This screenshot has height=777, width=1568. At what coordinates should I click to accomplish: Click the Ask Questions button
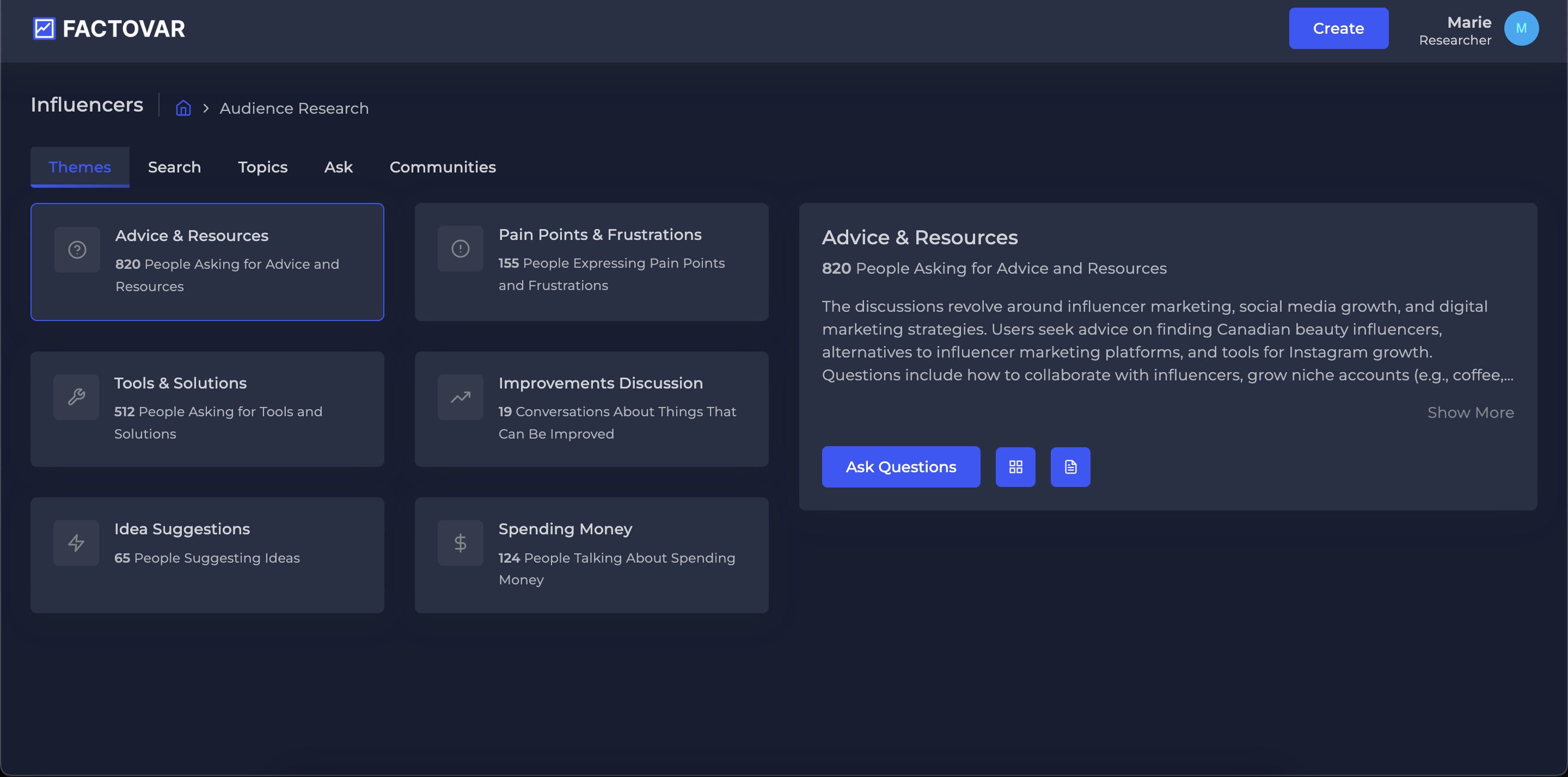pyautogui.click(x=901, y=467)
